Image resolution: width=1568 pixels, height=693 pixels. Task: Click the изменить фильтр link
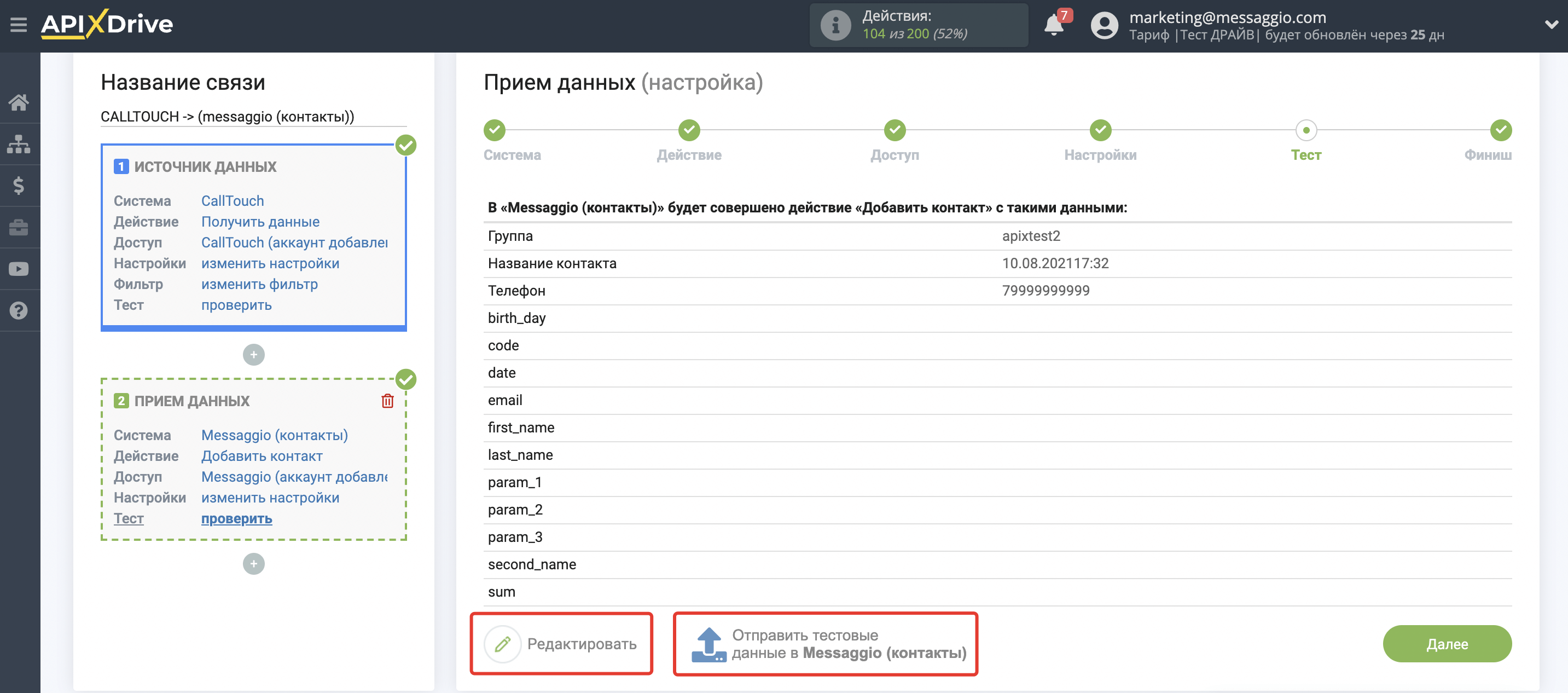click(x=259, y=285)
